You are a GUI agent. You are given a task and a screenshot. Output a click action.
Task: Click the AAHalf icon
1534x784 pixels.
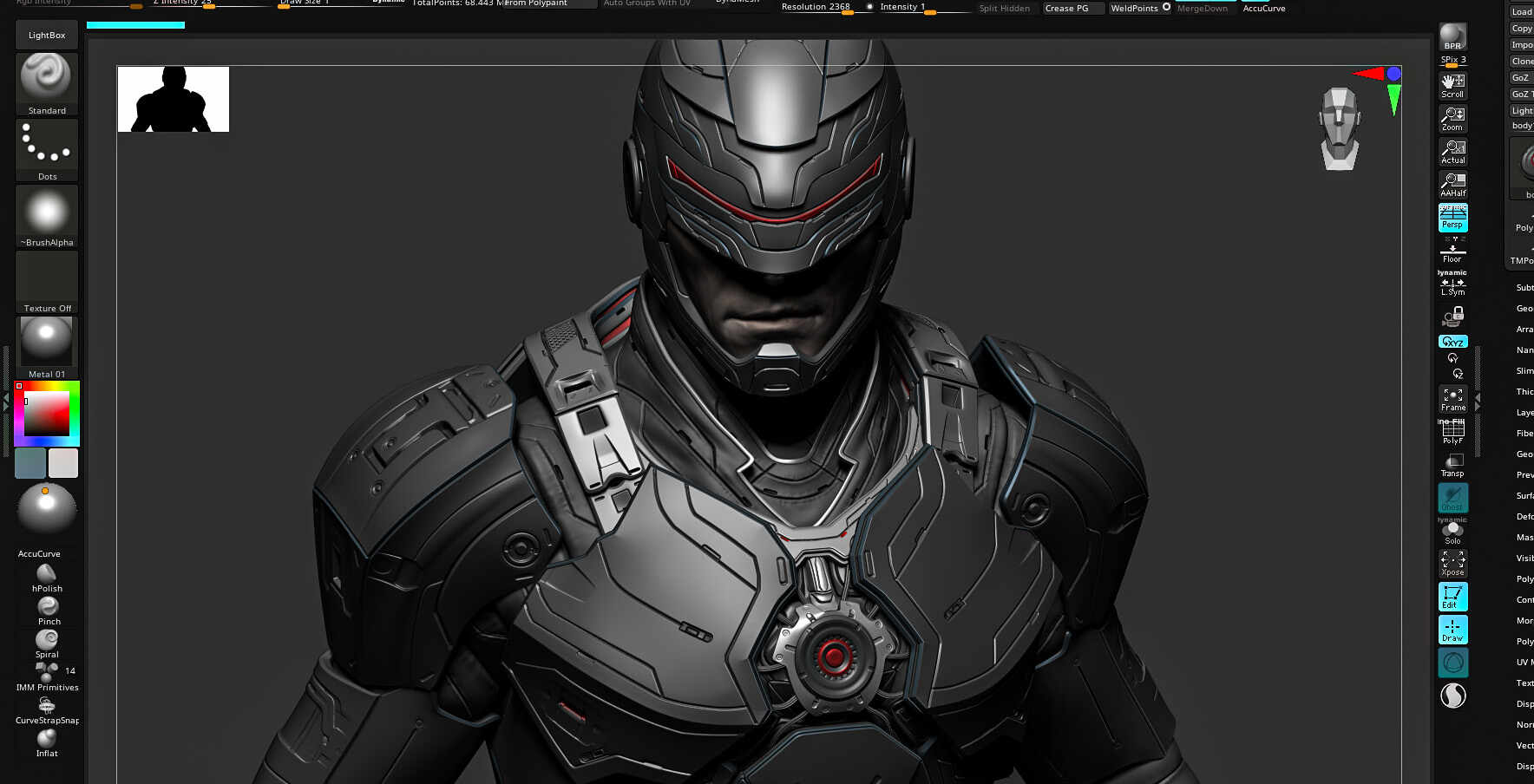1452,181
